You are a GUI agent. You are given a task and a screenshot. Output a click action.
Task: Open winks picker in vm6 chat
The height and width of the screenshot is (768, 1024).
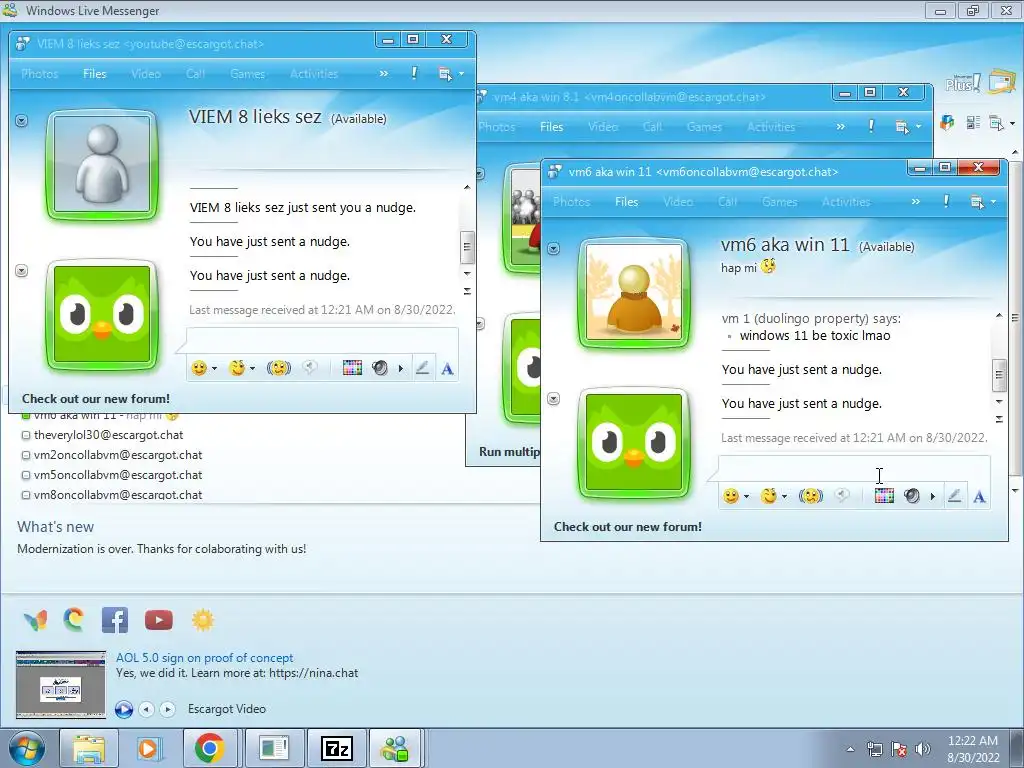pyautogui.click(x=769, y=496)
